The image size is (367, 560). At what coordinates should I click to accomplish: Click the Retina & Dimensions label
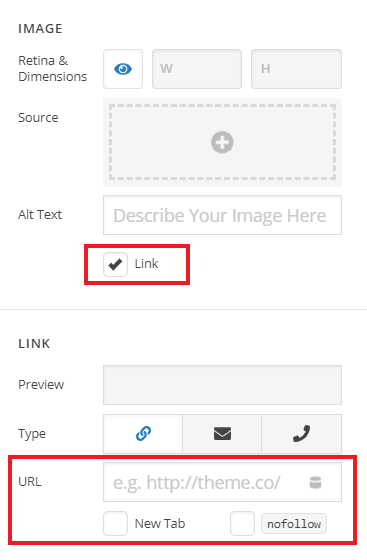[x=52, y=69]
